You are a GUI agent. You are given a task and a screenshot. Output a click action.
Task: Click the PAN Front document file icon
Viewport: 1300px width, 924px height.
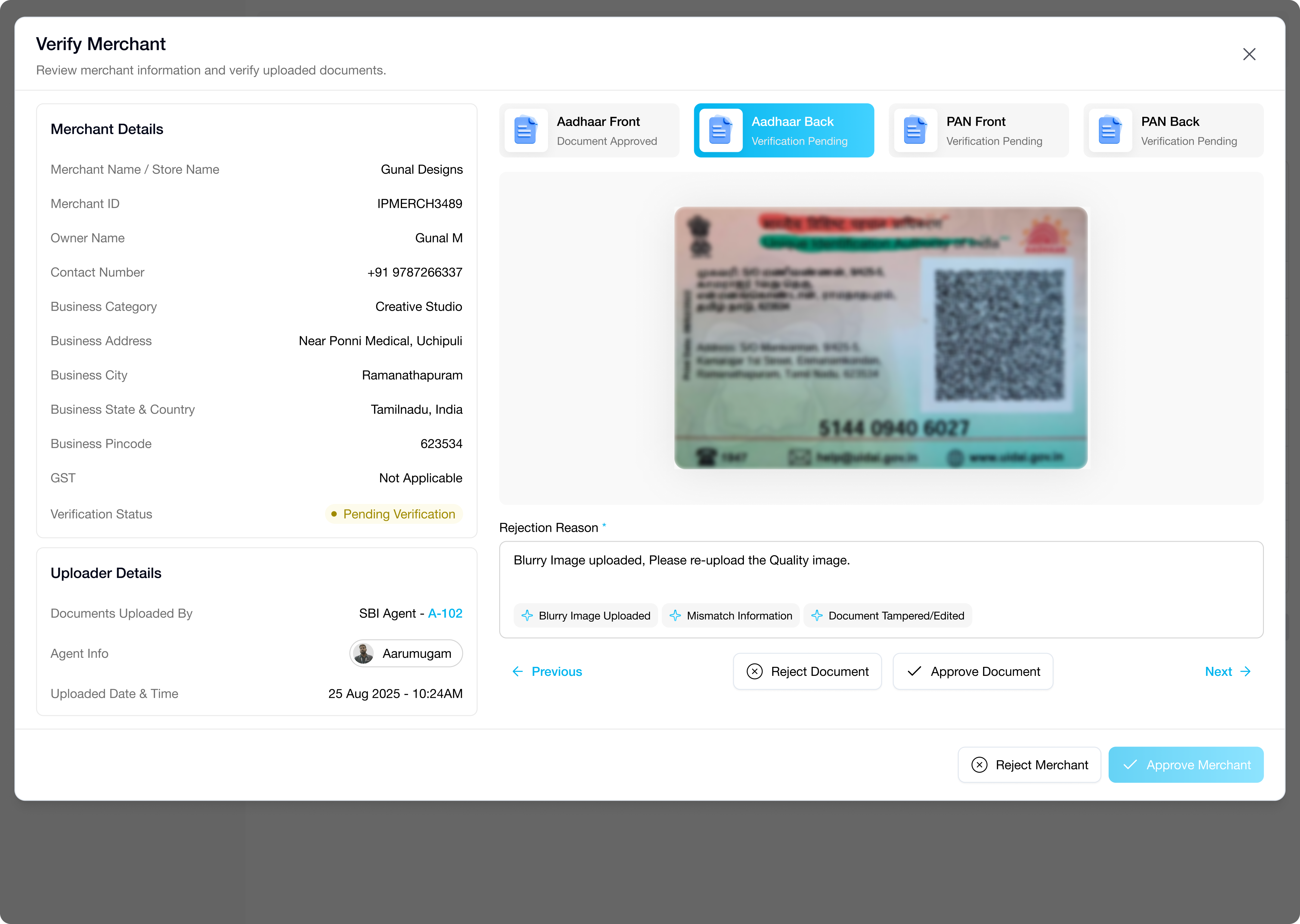coord(915,130)
